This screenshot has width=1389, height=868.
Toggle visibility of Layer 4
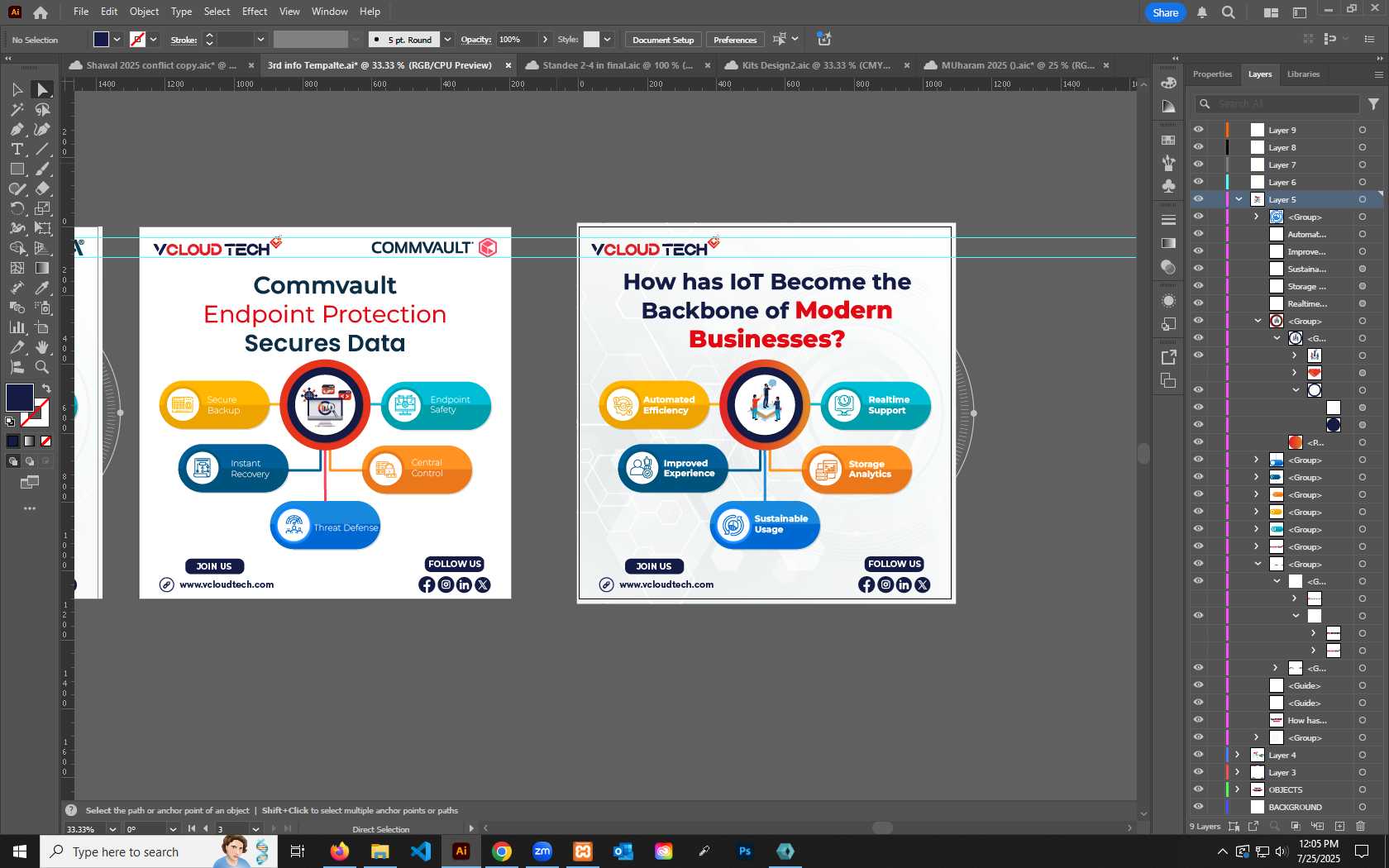[x=1198, y=755]
